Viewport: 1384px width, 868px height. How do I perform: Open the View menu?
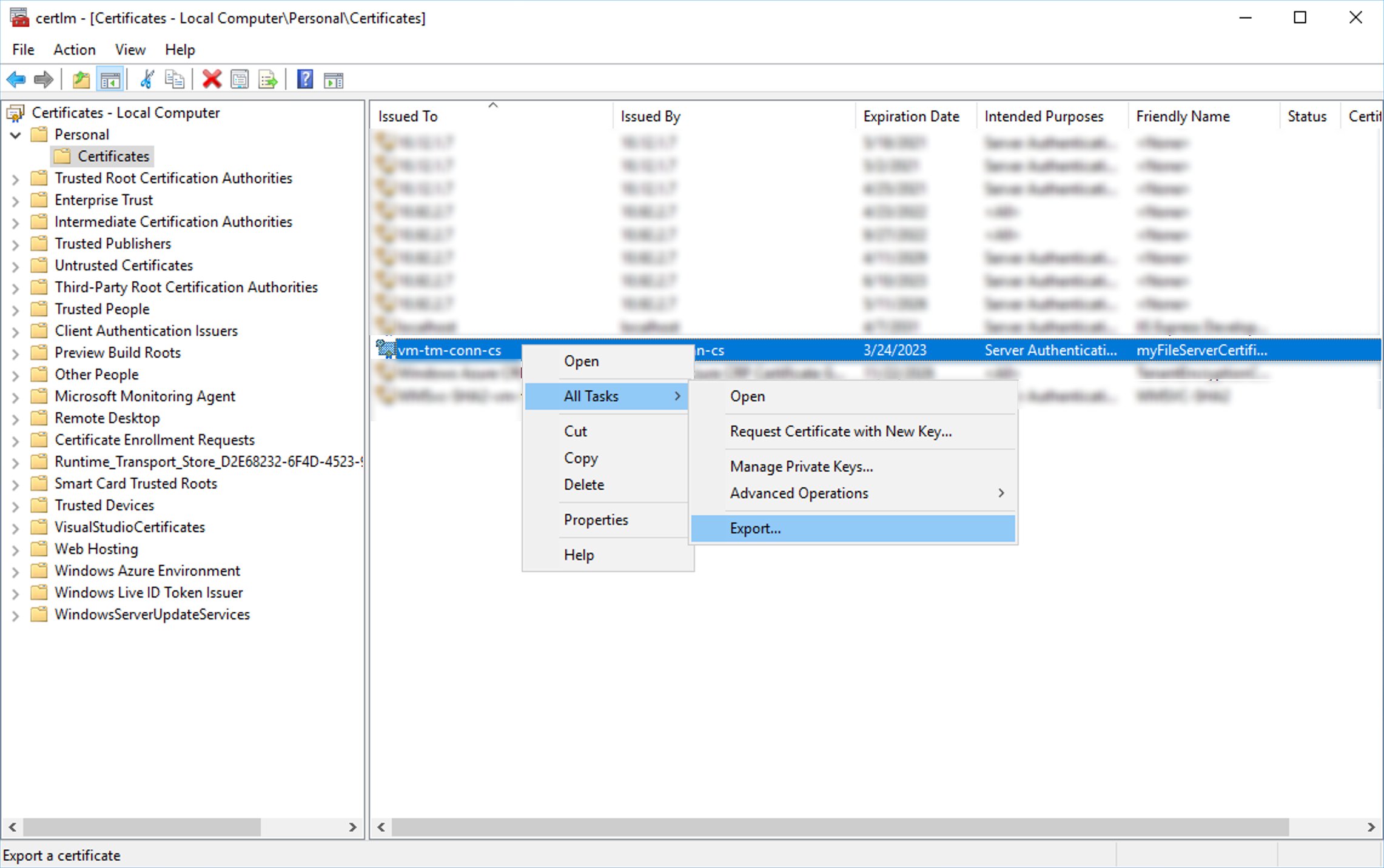pos(130,50)
